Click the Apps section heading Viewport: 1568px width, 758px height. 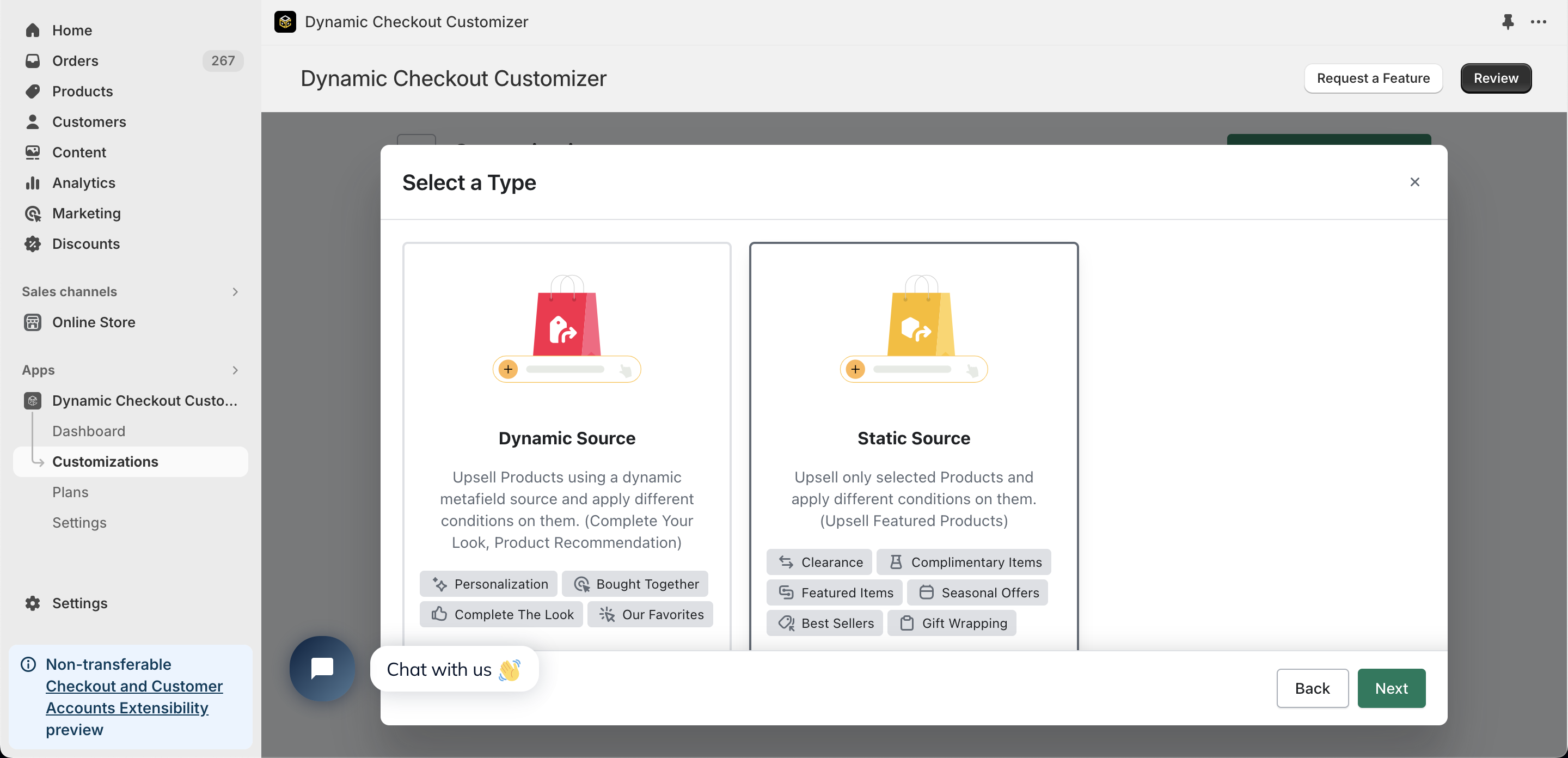(x=38, y=370)
